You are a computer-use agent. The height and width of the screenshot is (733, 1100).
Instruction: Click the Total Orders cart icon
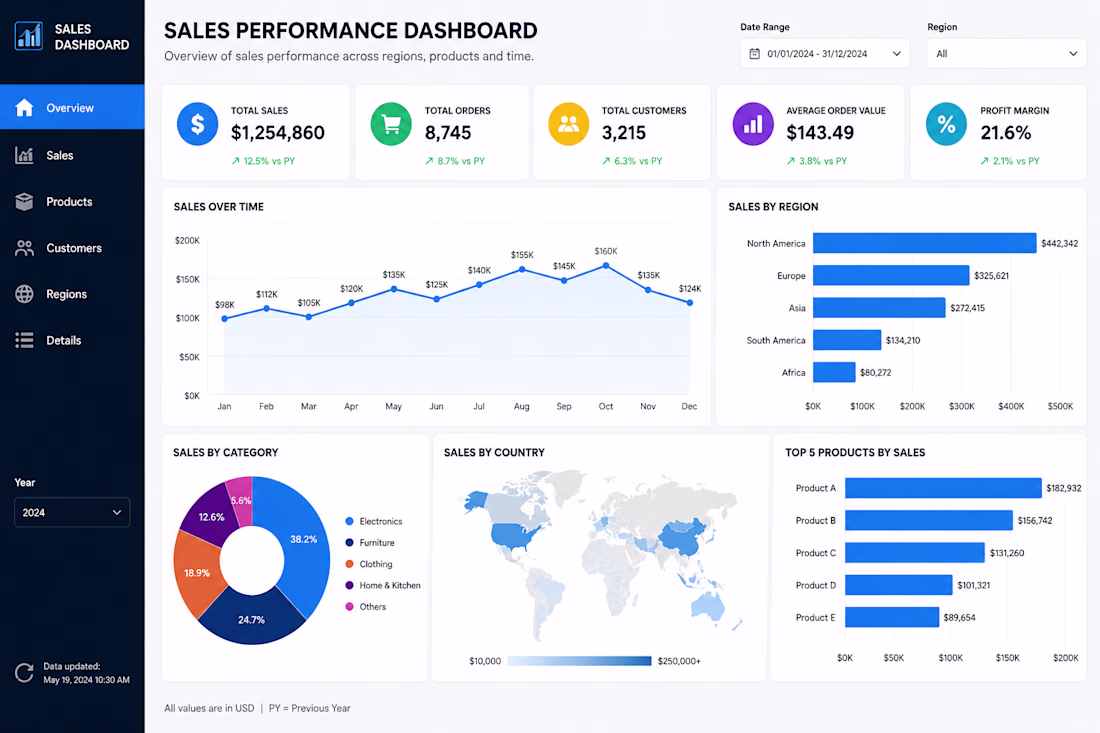391,124
